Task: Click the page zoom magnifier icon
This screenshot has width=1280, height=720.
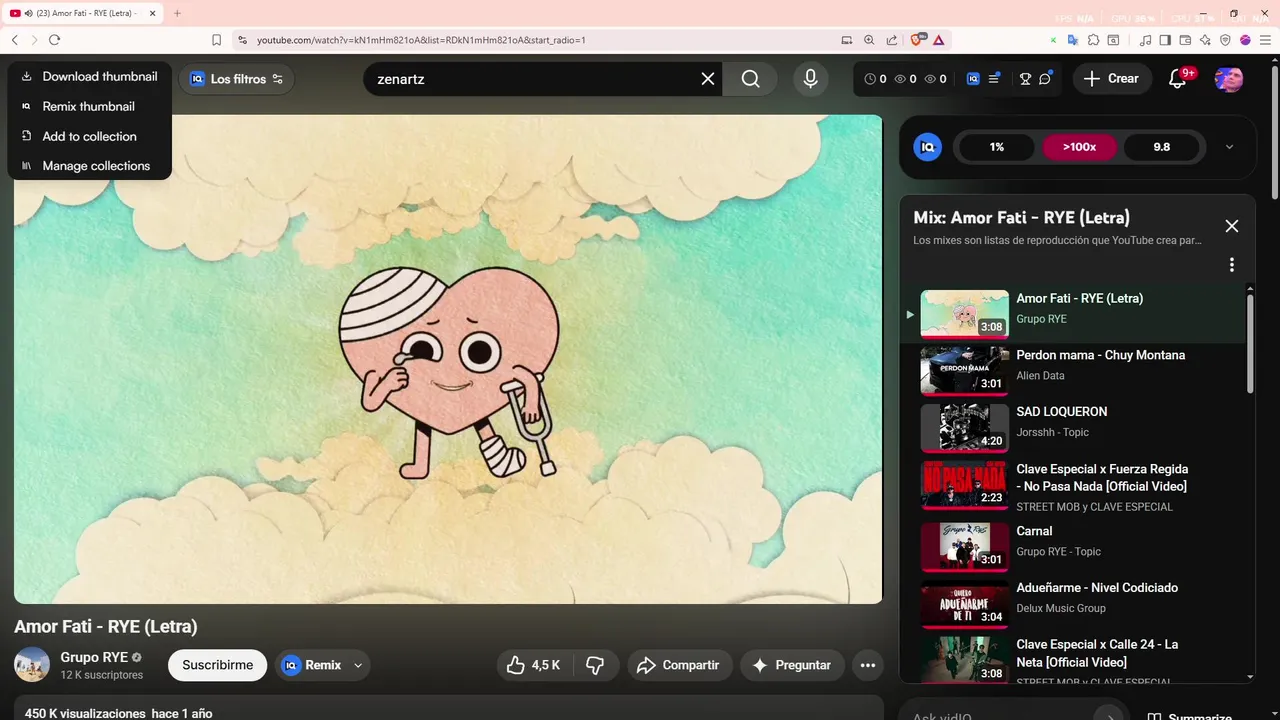Action: tap(869, 40)
